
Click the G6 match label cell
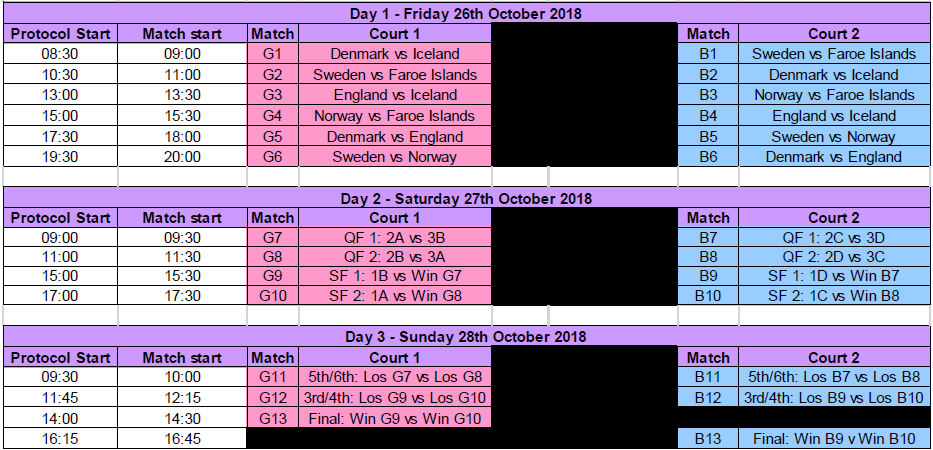tap(273, 157)
